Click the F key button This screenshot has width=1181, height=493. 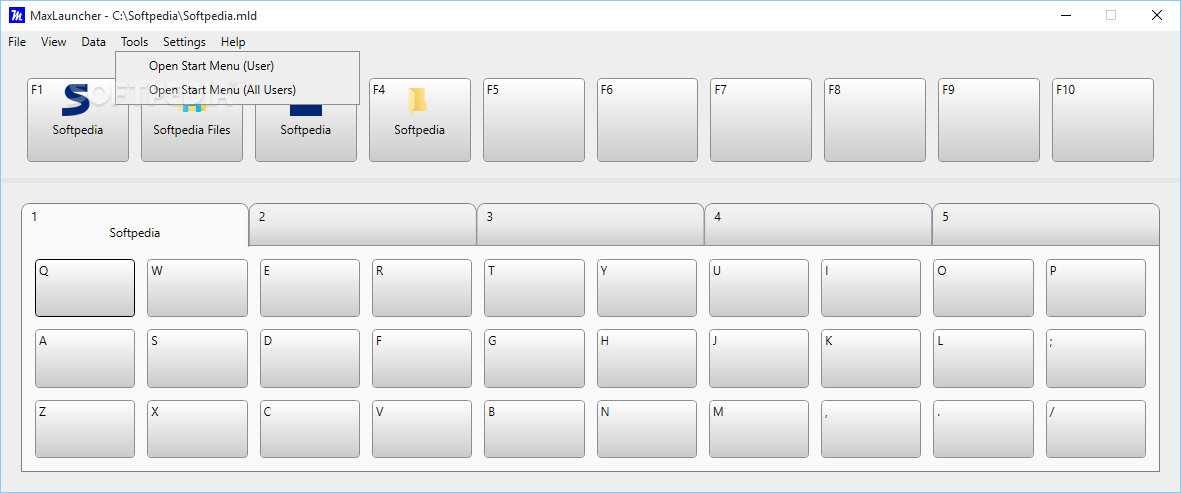coord(422,358)
